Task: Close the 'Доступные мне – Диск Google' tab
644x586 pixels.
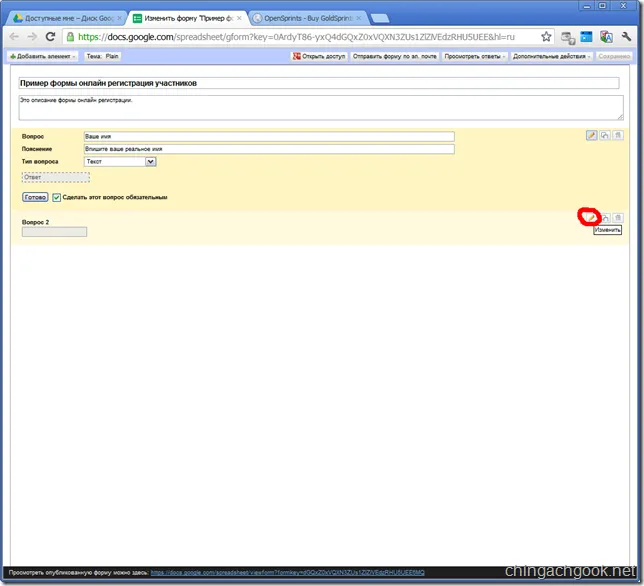Action: click(x=120, y=18)
